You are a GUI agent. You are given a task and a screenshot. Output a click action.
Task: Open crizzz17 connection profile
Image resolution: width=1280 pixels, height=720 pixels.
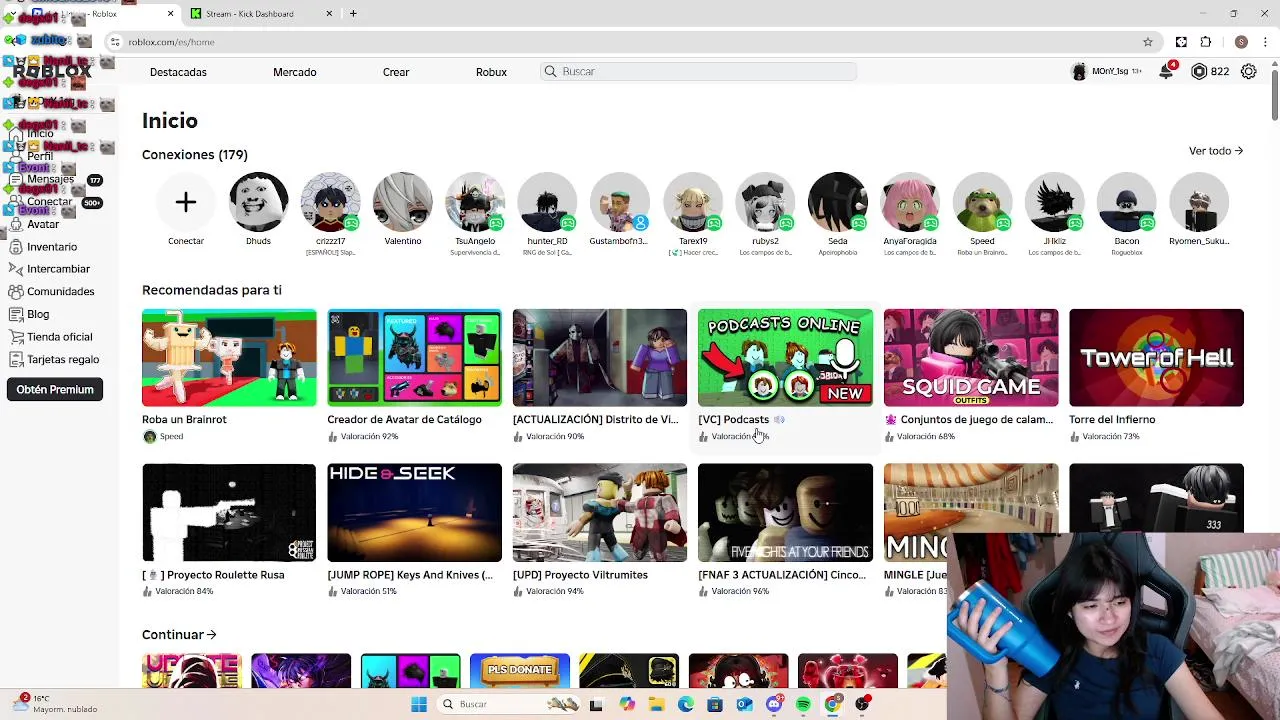(x=331, y=213)
